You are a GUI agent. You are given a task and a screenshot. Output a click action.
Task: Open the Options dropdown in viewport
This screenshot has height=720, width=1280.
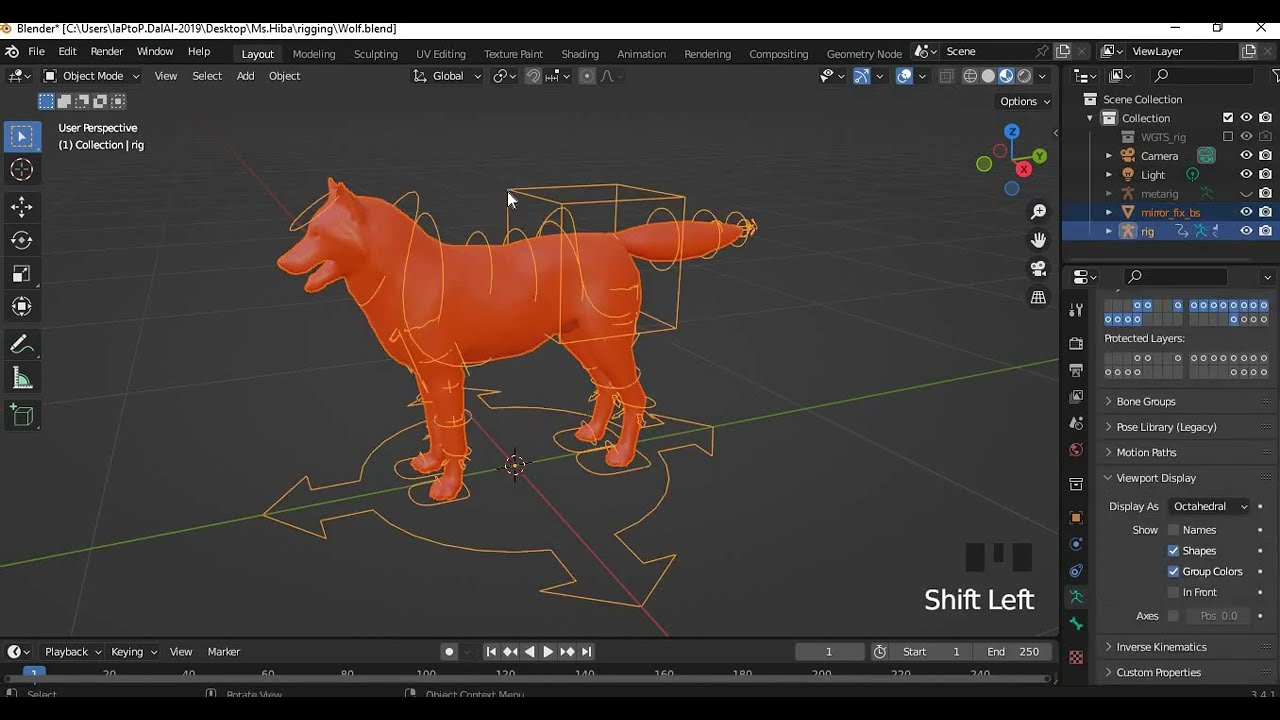click(x=1025, y=101)
